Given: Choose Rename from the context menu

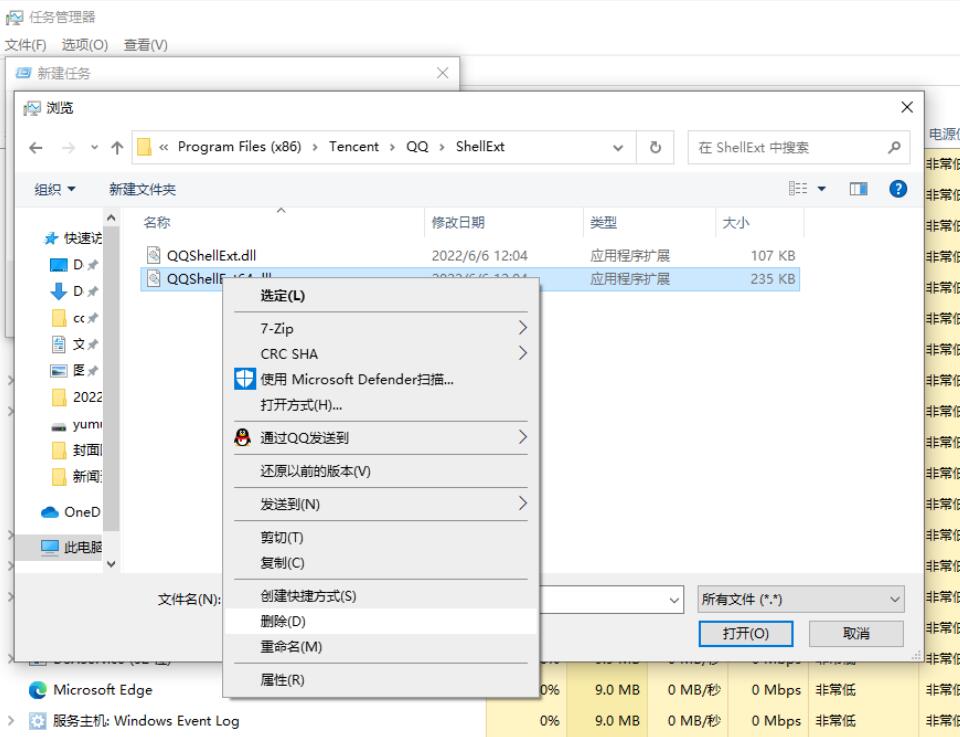Looking at the screenshot, I should 291,647.
